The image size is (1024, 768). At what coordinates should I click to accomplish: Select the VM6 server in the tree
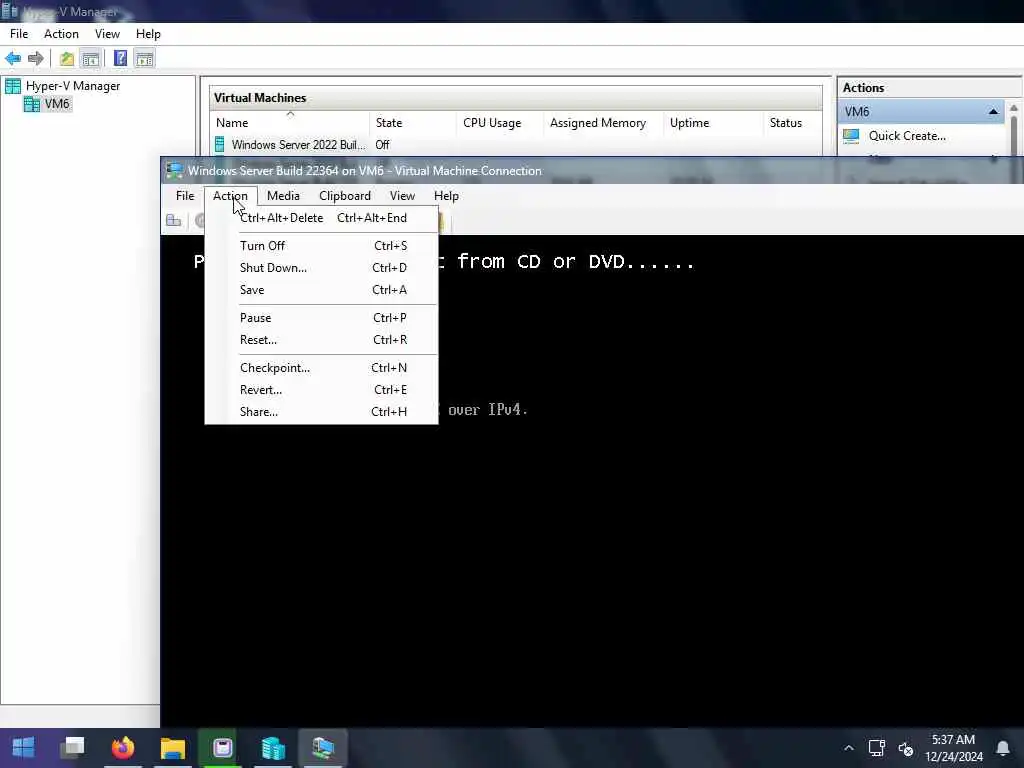coord(57,104)
